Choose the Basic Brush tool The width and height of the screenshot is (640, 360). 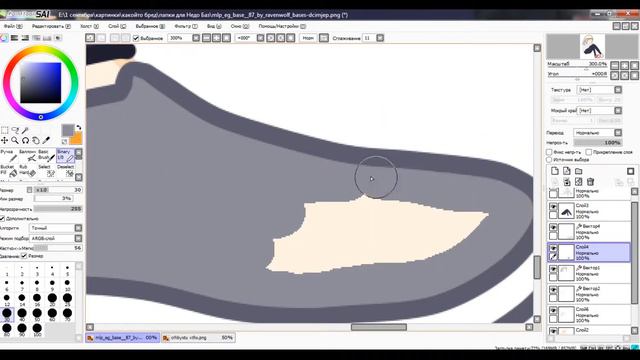tap(46, 156)
